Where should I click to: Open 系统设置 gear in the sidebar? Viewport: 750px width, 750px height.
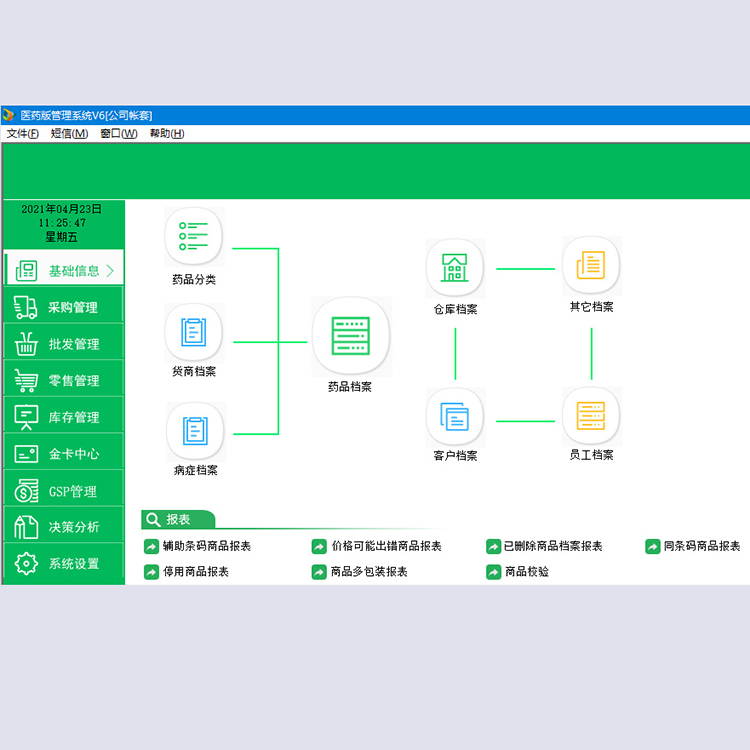click(63, 563)
